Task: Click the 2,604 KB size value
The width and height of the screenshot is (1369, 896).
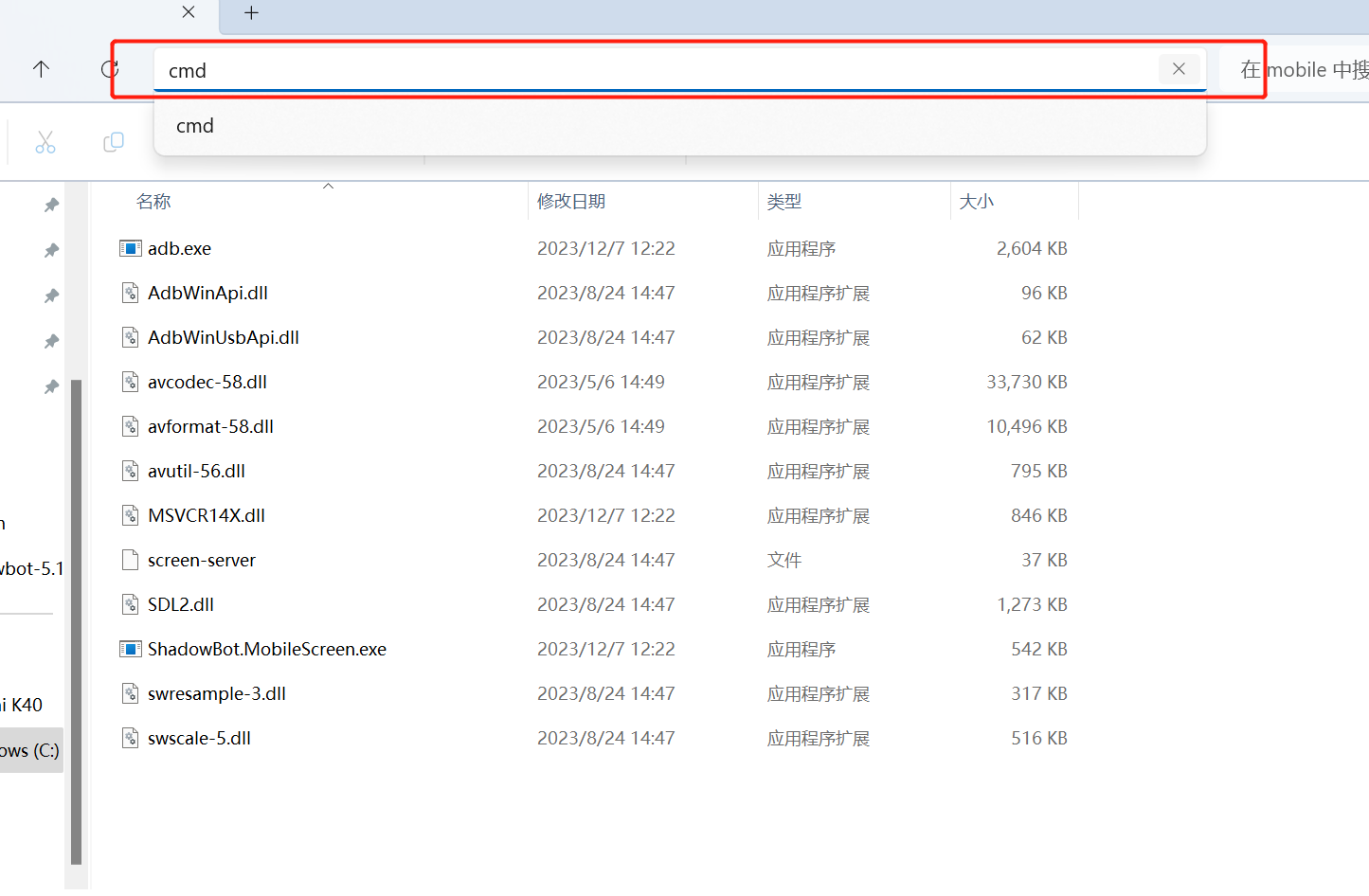Action: click(x=1032, y=249)
